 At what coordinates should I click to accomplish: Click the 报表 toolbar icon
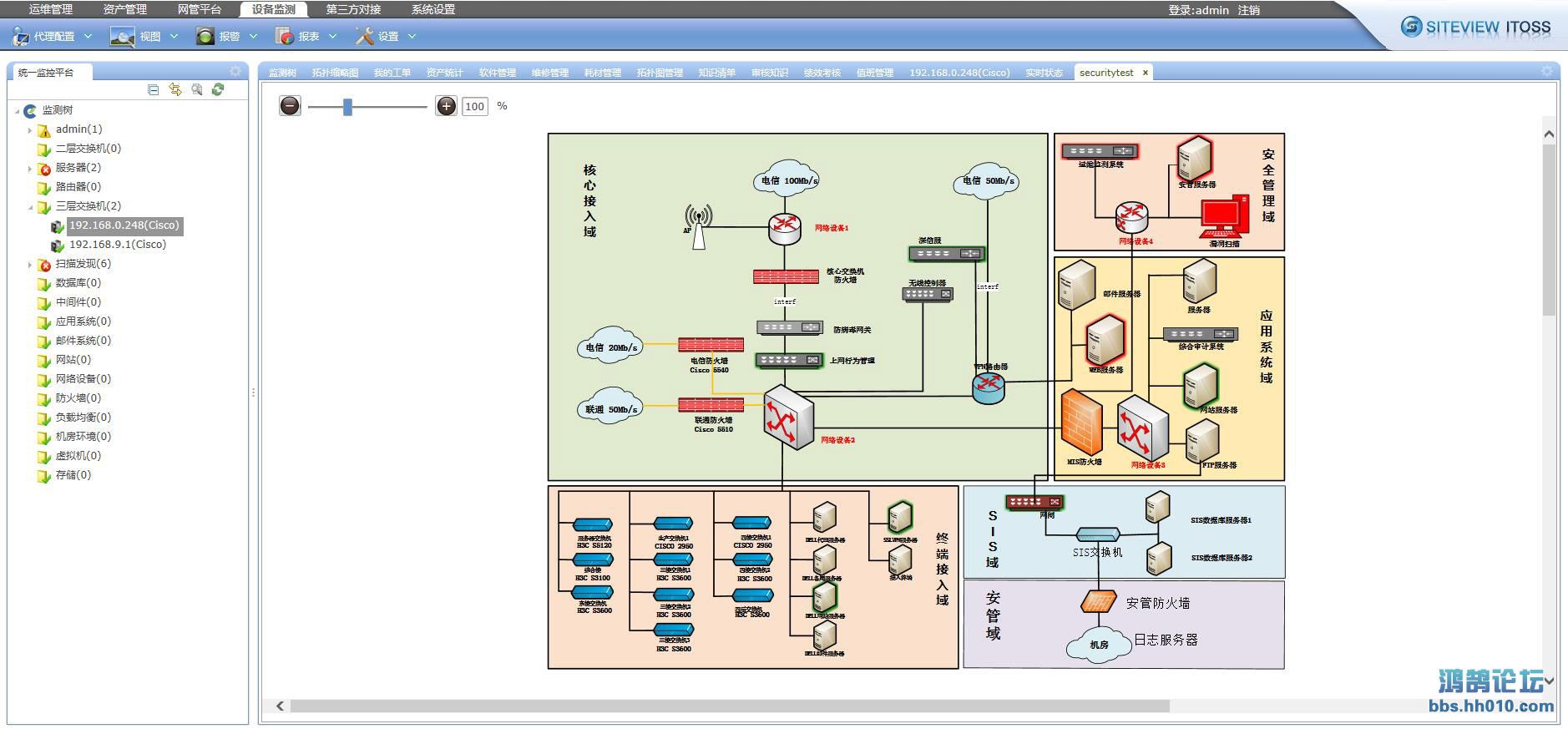[285, 36]
